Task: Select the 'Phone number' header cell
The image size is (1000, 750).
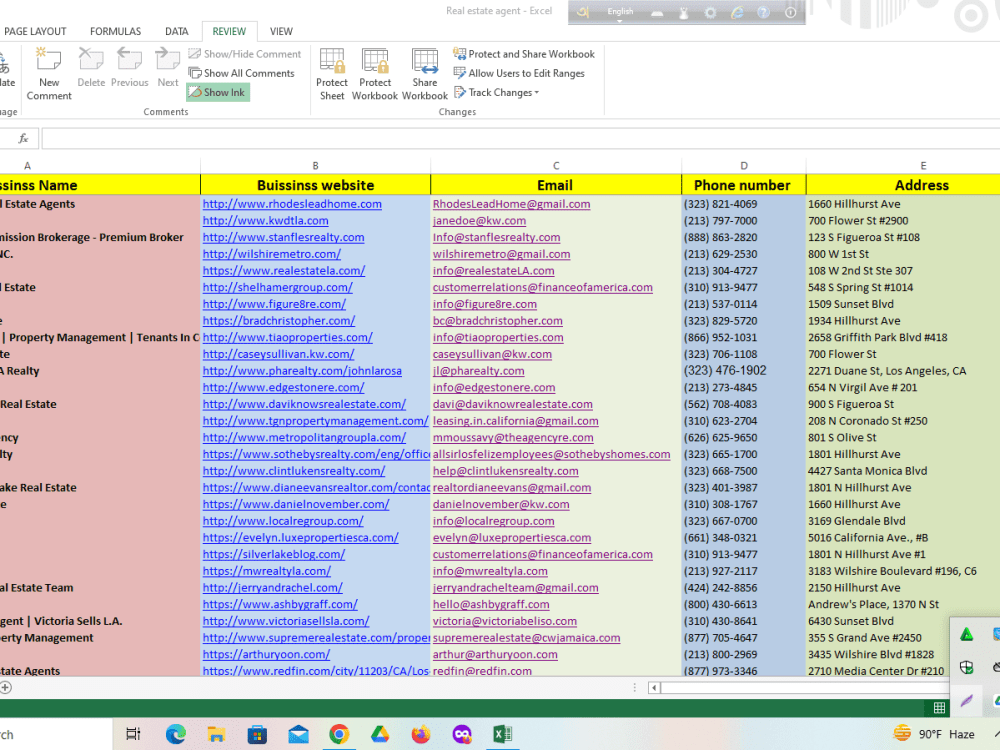Action: click(x=744, y=185)
